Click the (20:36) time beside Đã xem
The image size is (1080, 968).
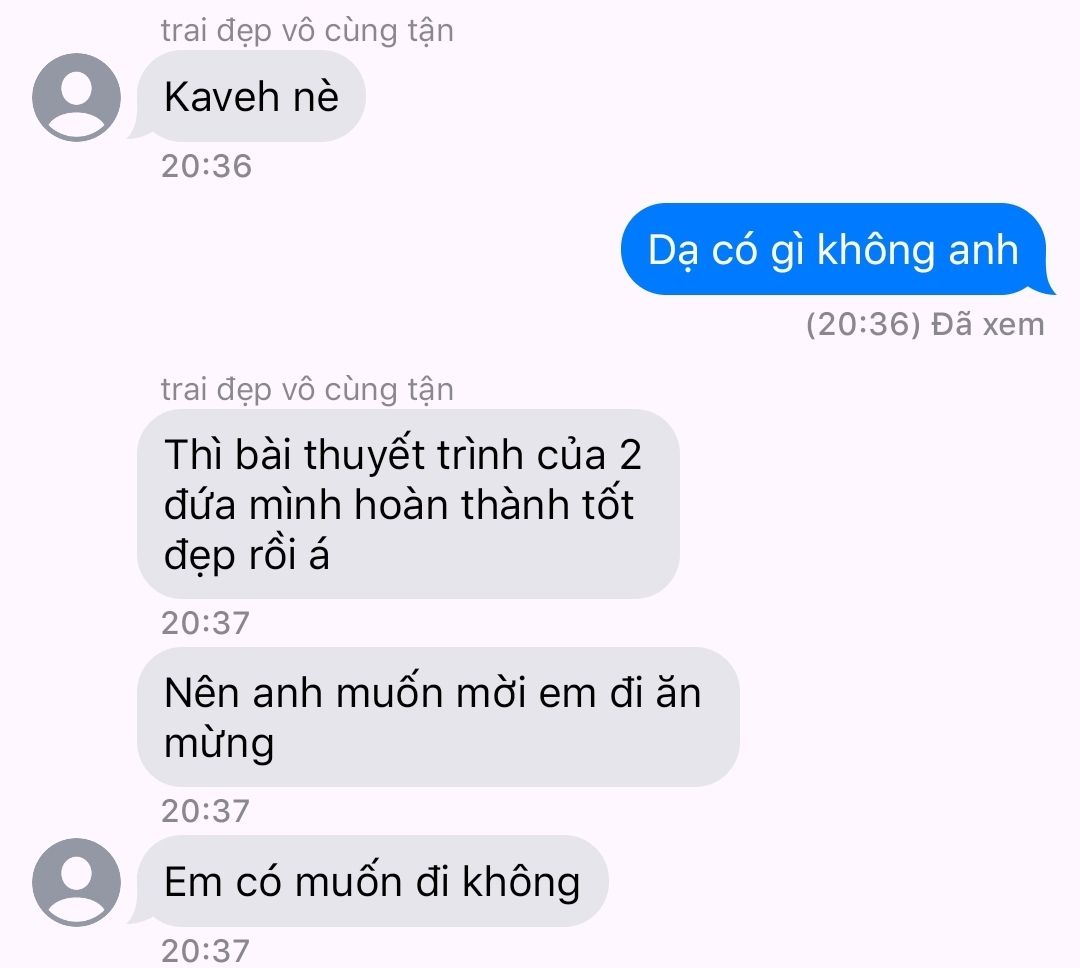[x=864, y=325]
